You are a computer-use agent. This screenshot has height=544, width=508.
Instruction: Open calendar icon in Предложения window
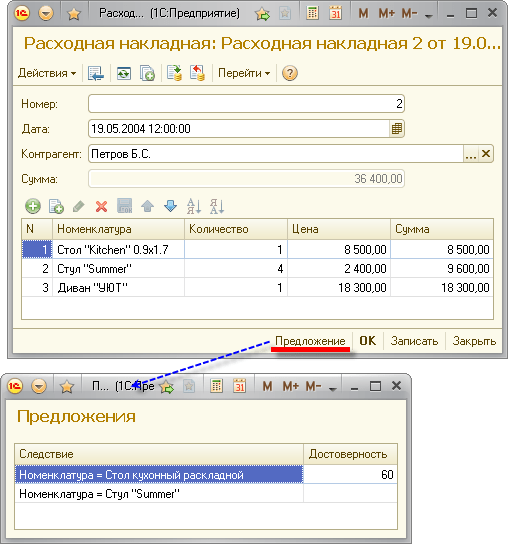click(239, 386)
